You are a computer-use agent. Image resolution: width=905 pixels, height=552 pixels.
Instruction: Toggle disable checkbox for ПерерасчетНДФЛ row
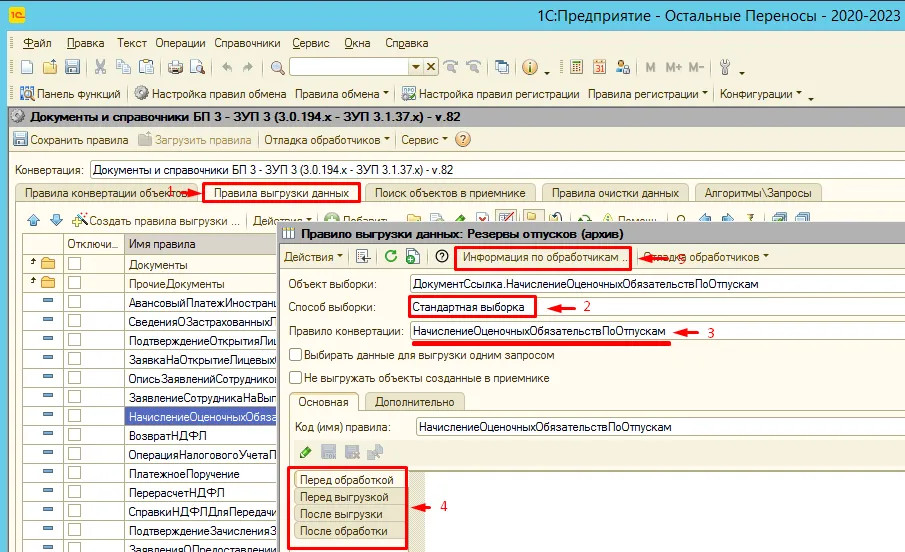[x=74, y=492]
